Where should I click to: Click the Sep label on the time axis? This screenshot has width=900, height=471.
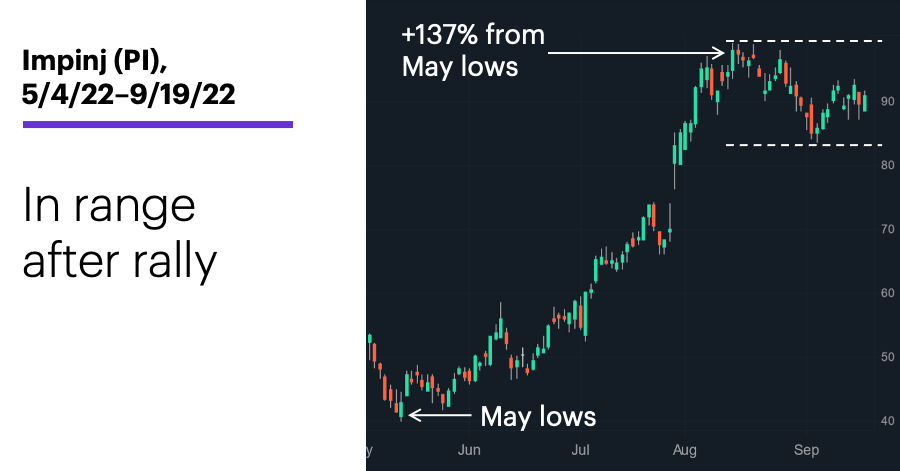click(806, 450)
